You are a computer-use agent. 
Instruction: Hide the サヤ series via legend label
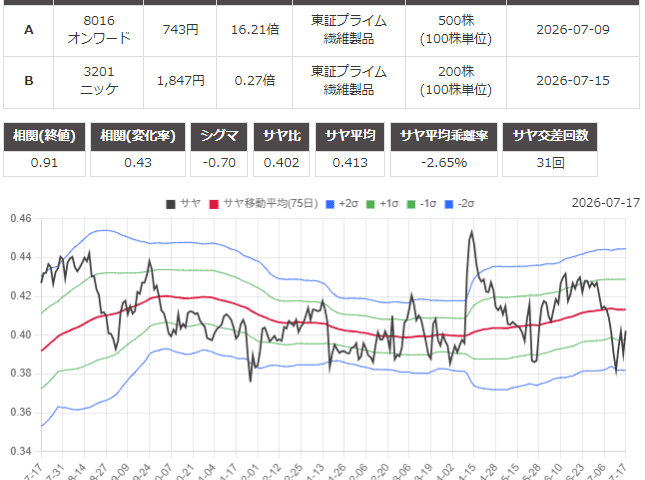[190, 204]
